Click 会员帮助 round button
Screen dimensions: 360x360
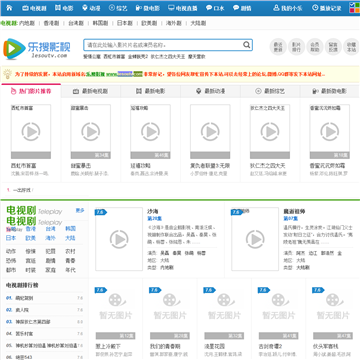(314, 47)
